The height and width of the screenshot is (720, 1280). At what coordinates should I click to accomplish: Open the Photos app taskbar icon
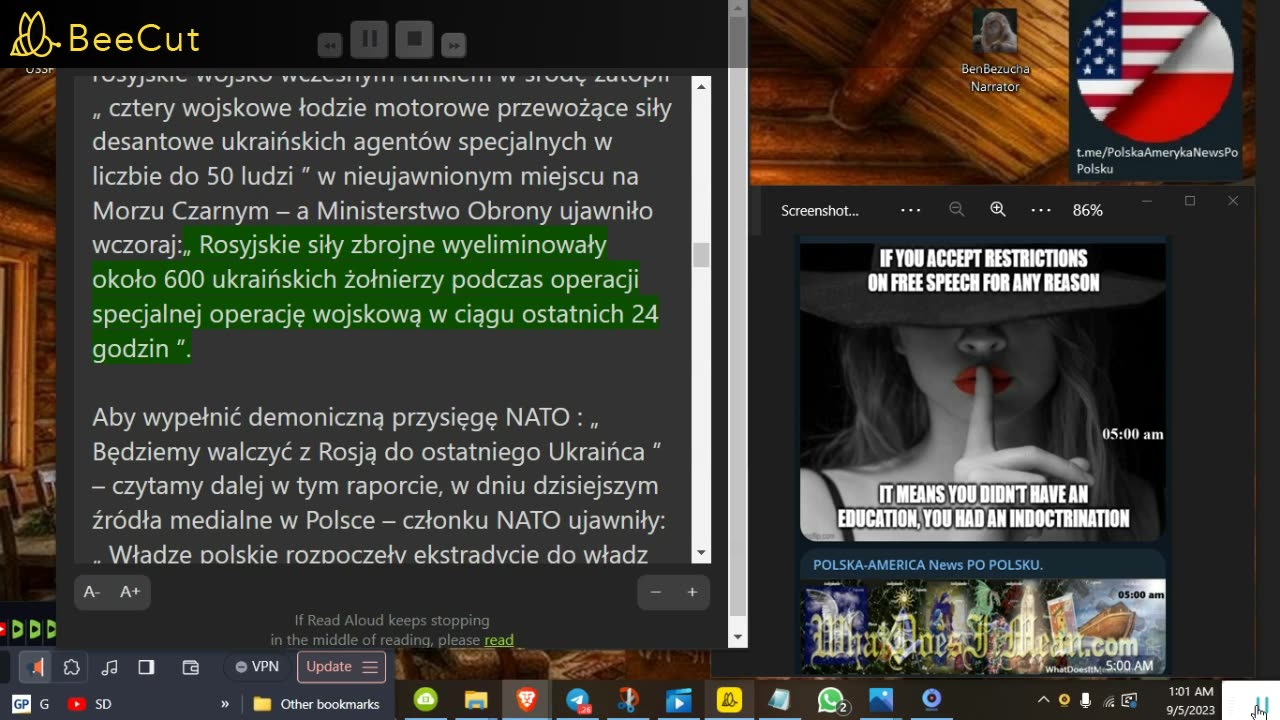(881, 700)
